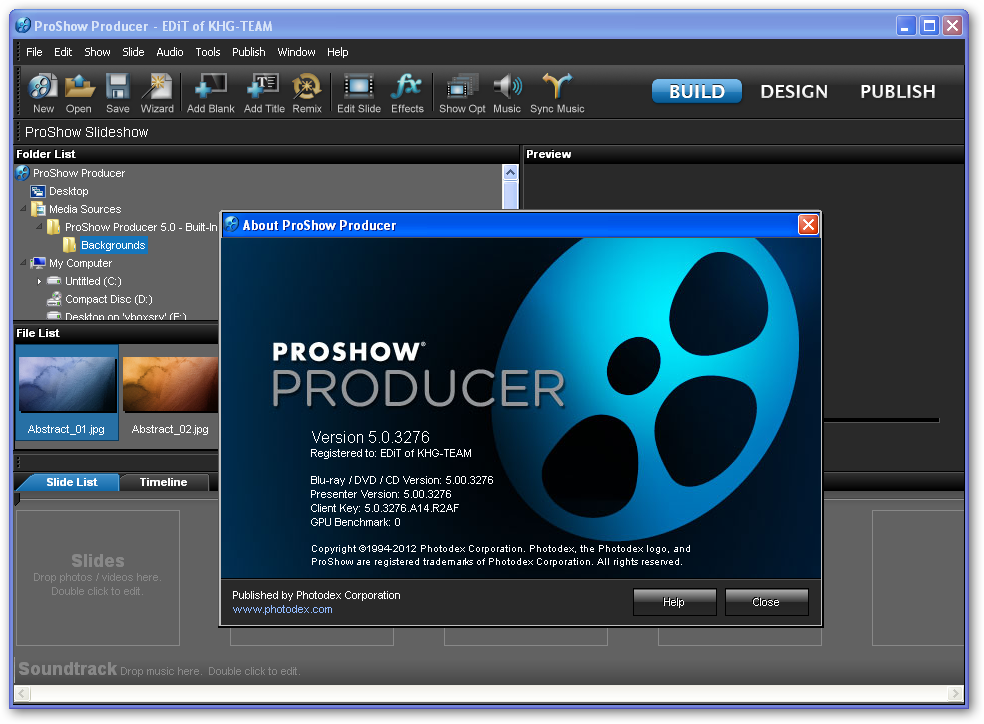Image resolution: width=984 pixels, height=724 pixels.
Task: Open the Slide menu
Action: pyautogui.click(x=133, y=52)
